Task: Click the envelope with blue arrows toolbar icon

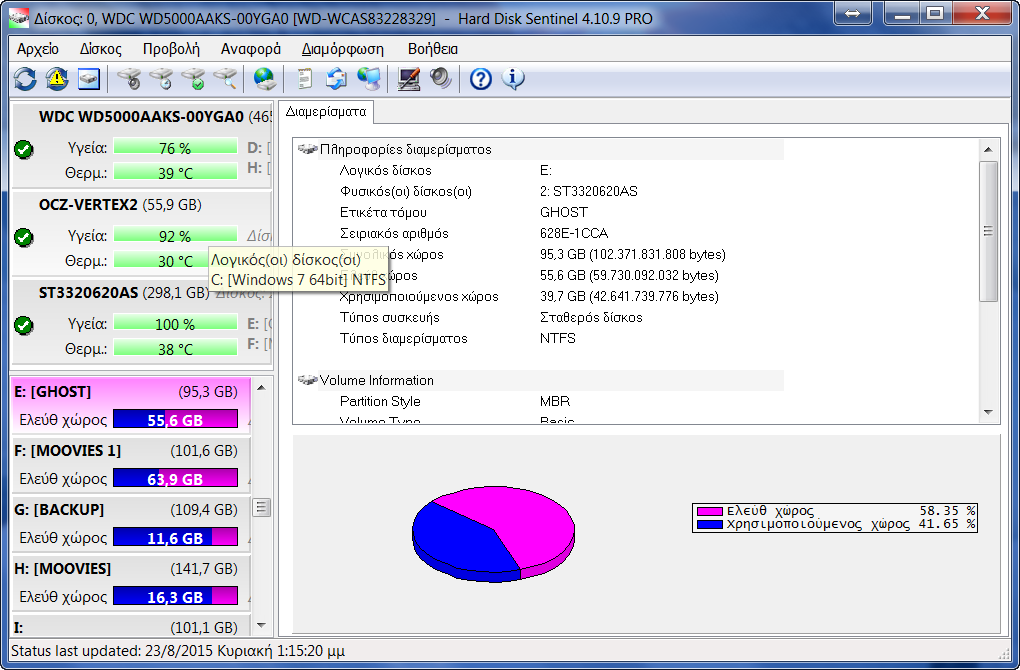Action: click(337, 79)
